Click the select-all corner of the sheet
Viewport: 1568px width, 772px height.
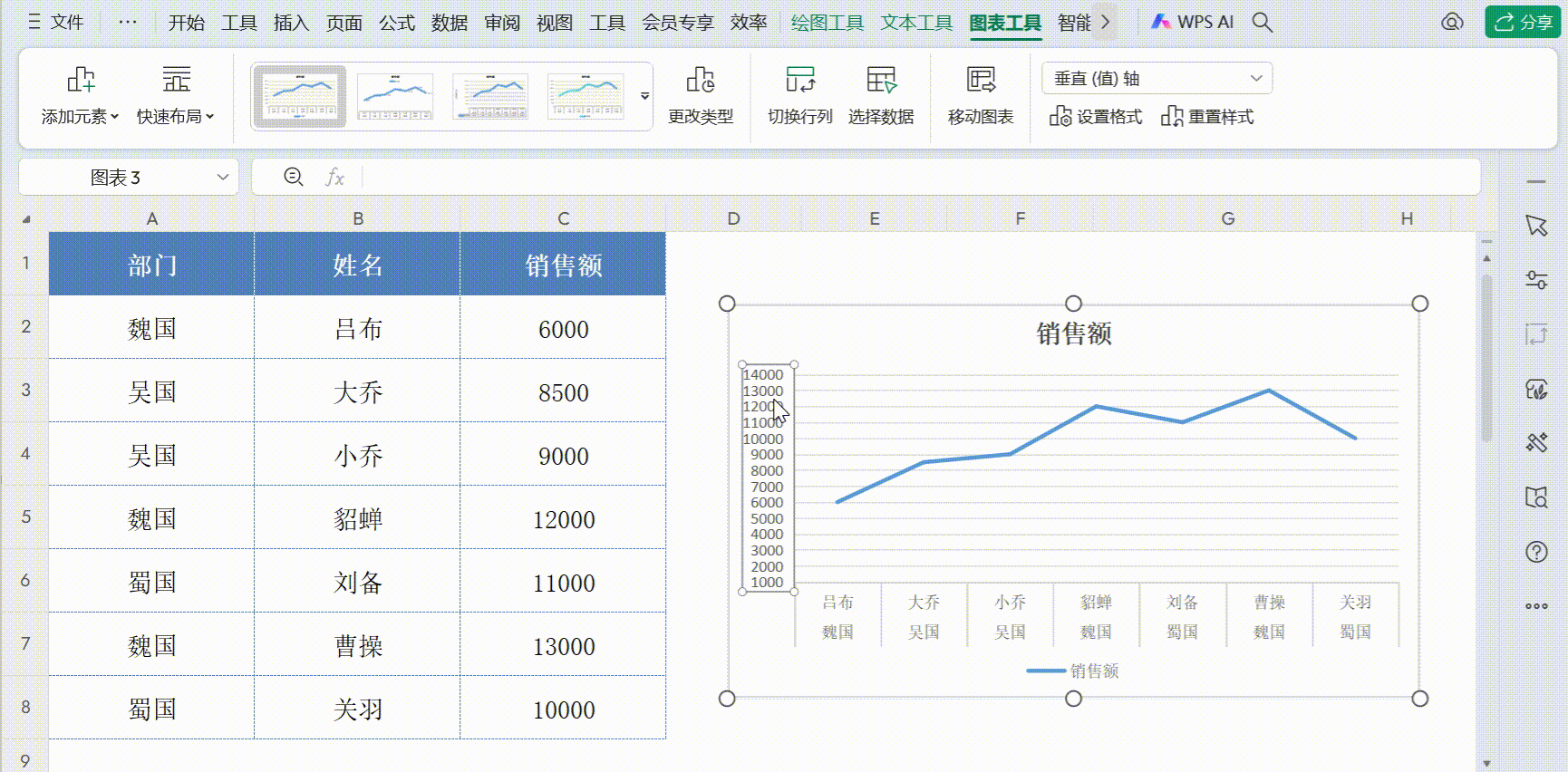click(25, 218)
